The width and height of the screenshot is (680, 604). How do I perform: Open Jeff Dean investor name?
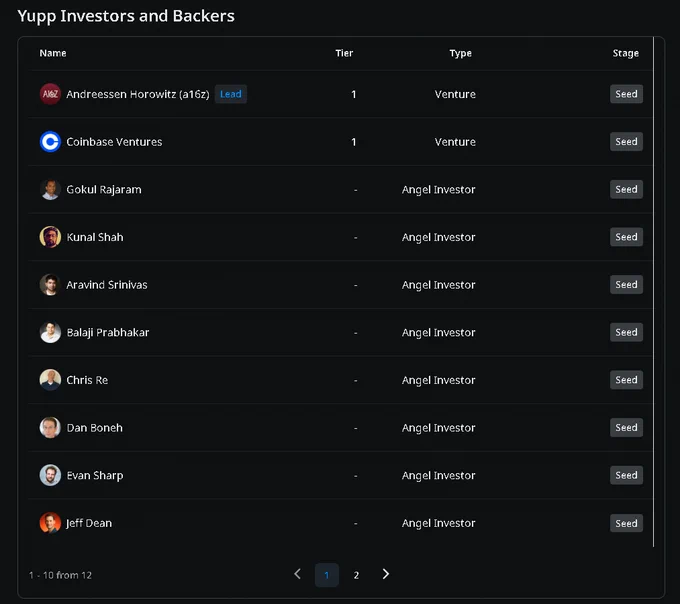pyautogui.click(x=89, y=523)
